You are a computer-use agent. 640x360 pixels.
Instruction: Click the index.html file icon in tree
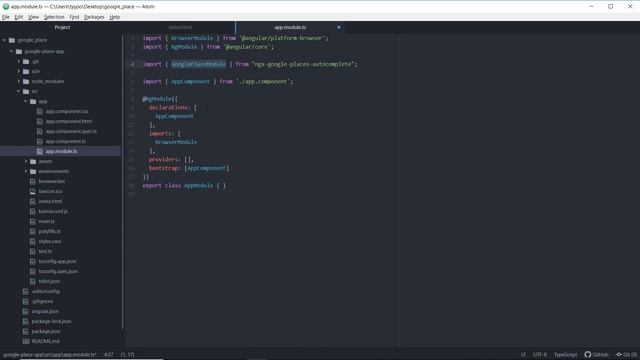point(33,201)
